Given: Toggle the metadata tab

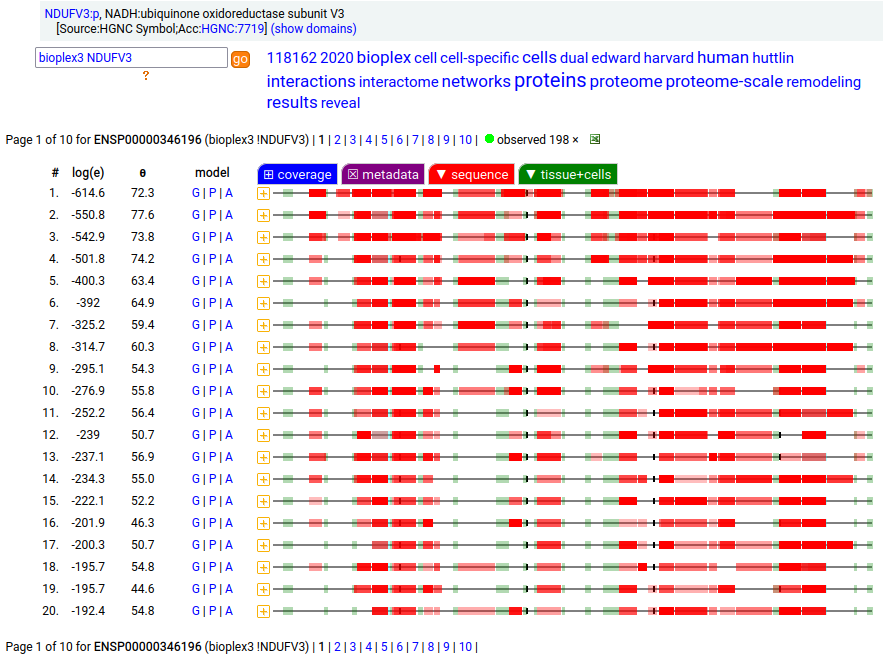Looking at the screenshot, I should point(383,175).
